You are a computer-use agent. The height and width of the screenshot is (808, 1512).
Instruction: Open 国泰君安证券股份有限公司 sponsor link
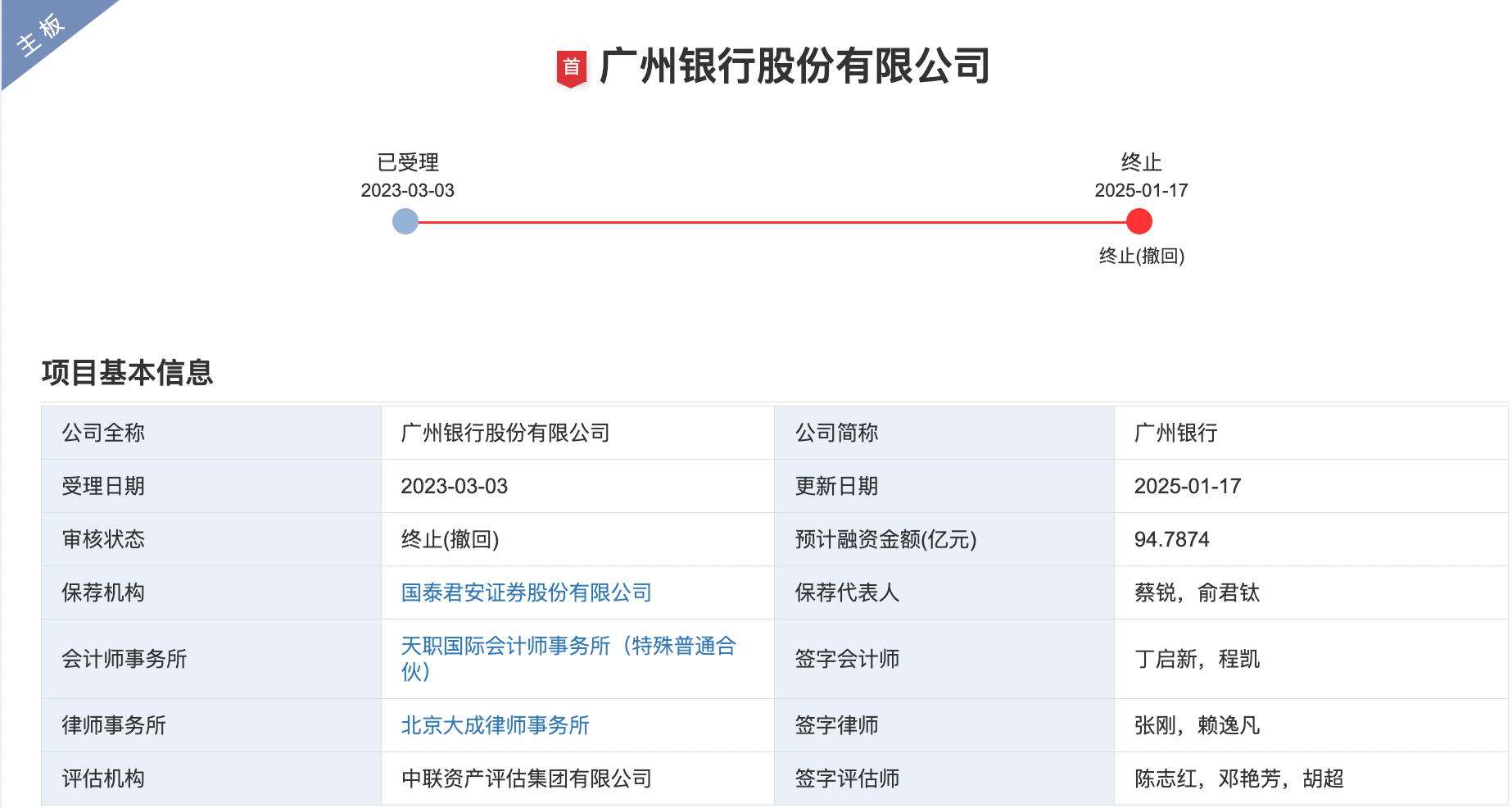coord(527,592)
